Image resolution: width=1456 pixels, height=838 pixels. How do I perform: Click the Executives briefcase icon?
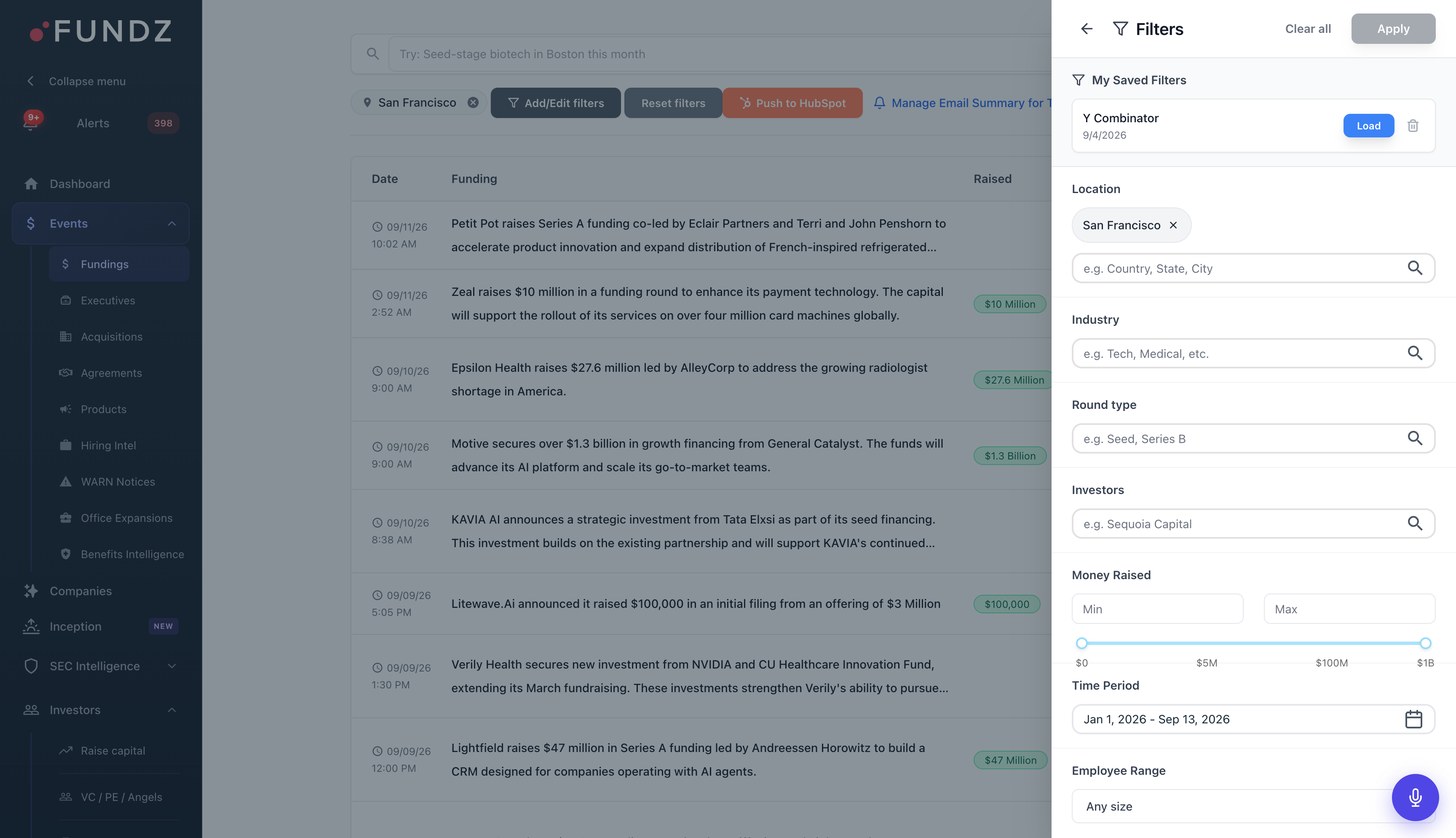tap(66, 301)
